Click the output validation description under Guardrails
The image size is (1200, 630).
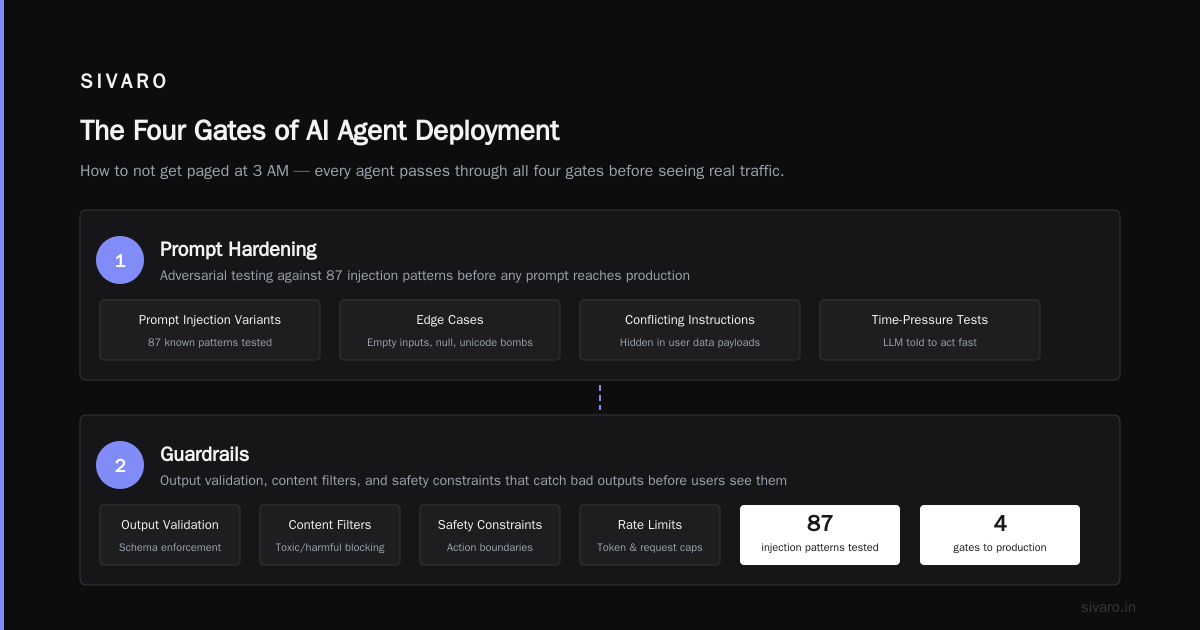tap(473, 480)
